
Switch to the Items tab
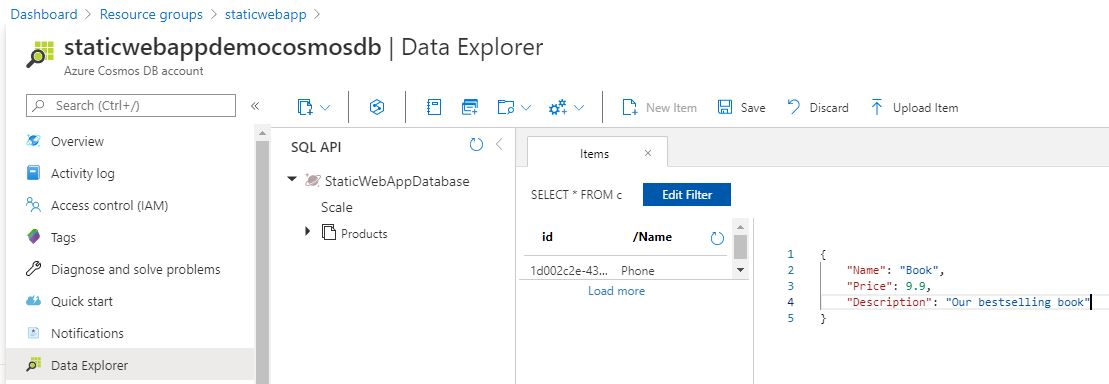coord(594,153)
